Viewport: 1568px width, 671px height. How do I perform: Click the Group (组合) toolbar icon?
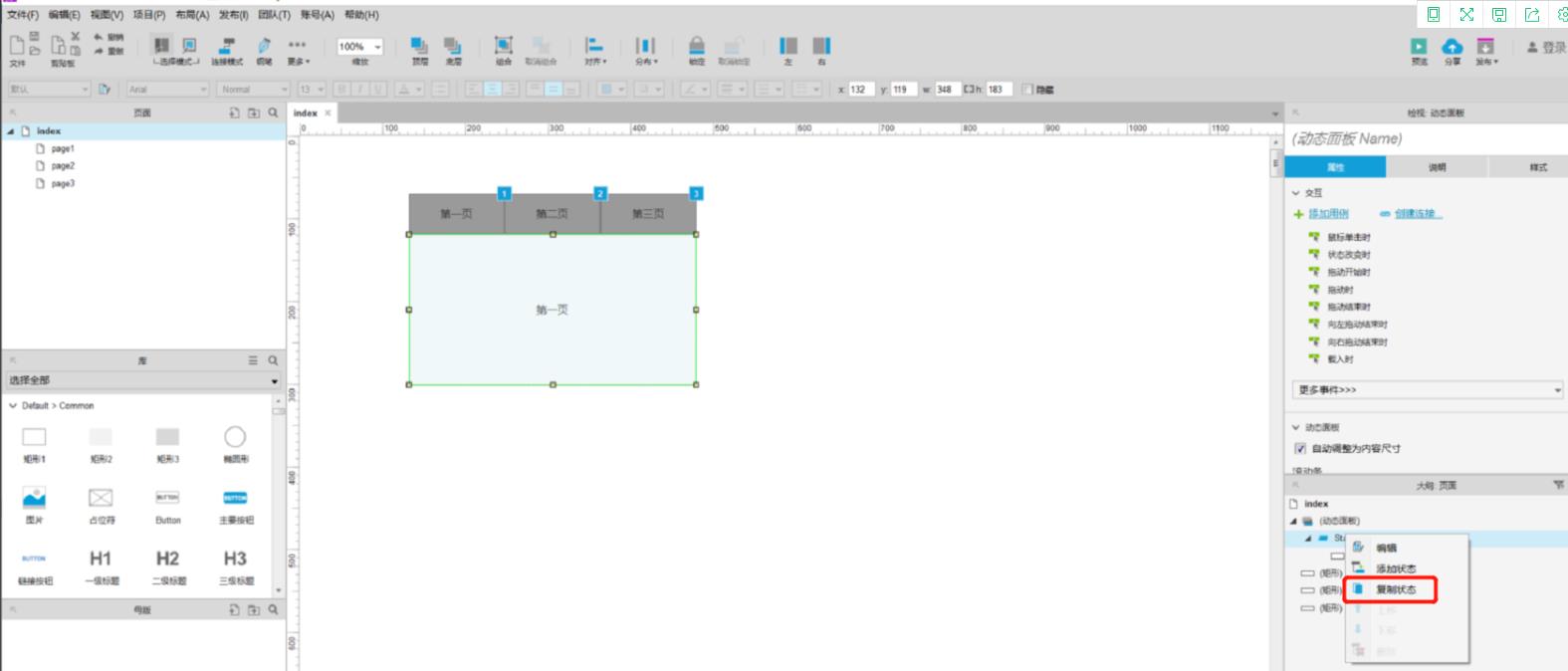(x=504, y=47)
